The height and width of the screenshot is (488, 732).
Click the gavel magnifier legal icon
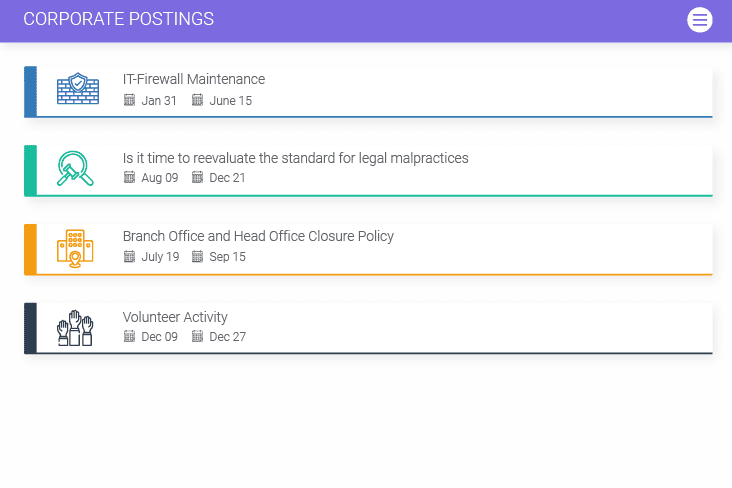click(x=75, y=169)
